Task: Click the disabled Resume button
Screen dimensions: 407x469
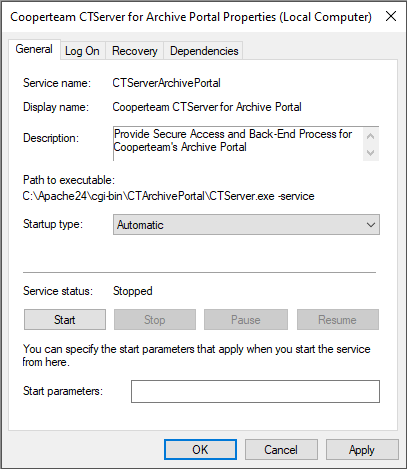Action: pyautogui.click(x=338, y=320)
